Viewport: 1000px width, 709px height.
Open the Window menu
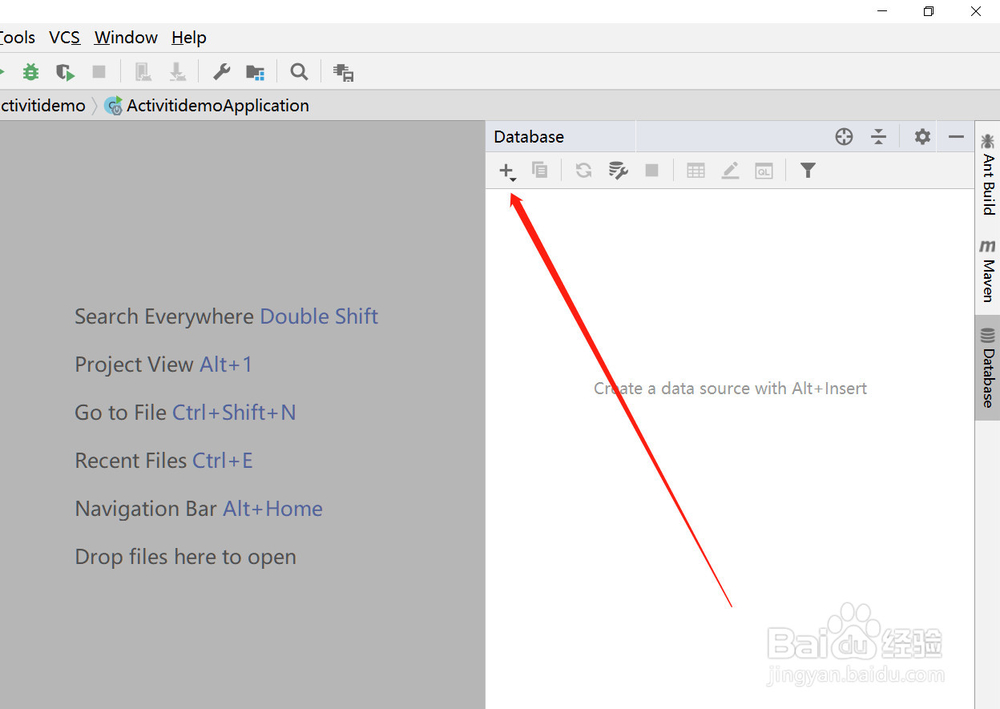[x=125, y=37]
